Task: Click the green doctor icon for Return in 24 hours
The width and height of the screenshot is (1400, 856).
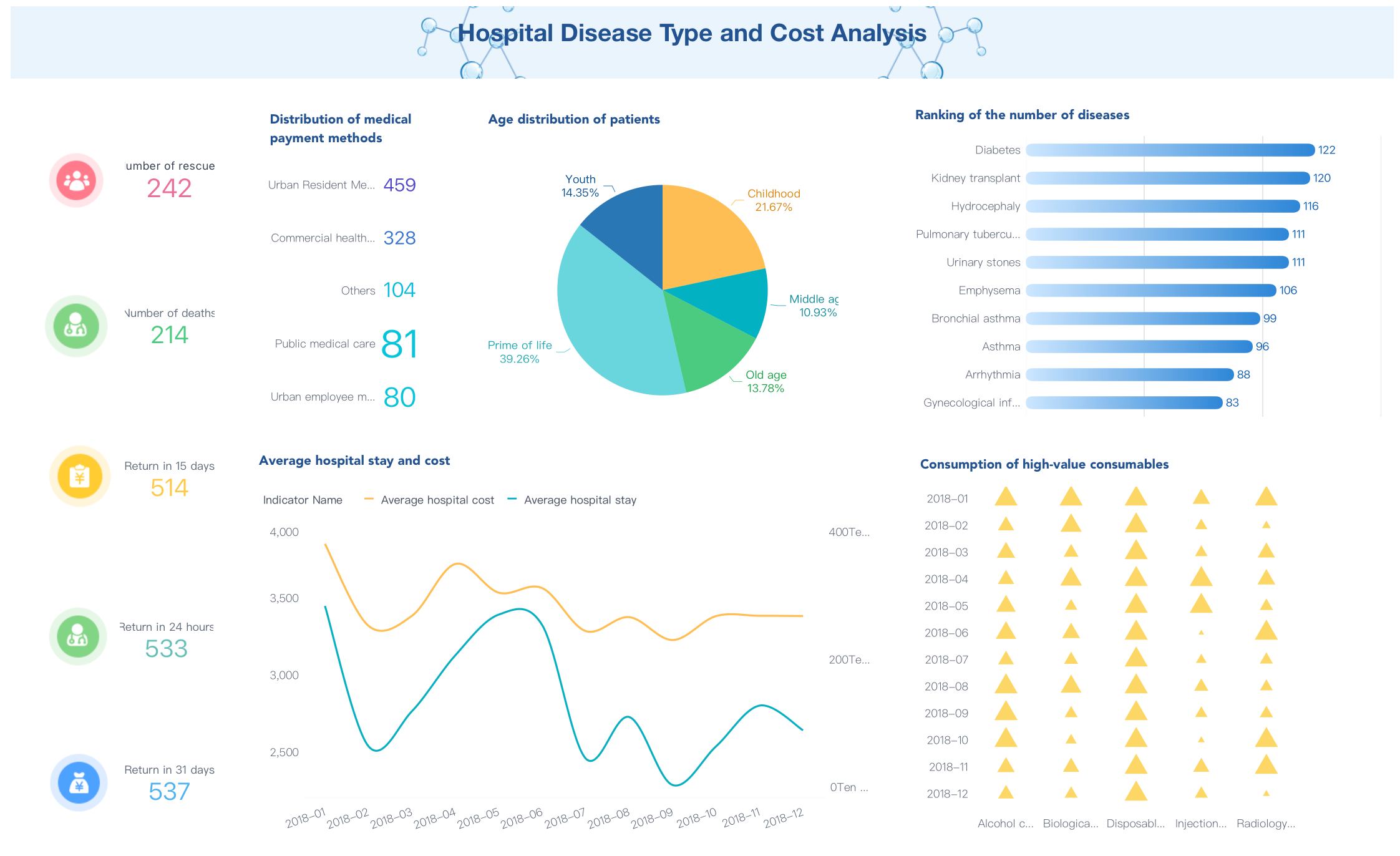Action: pyautogui.click(x=78, y=636)
